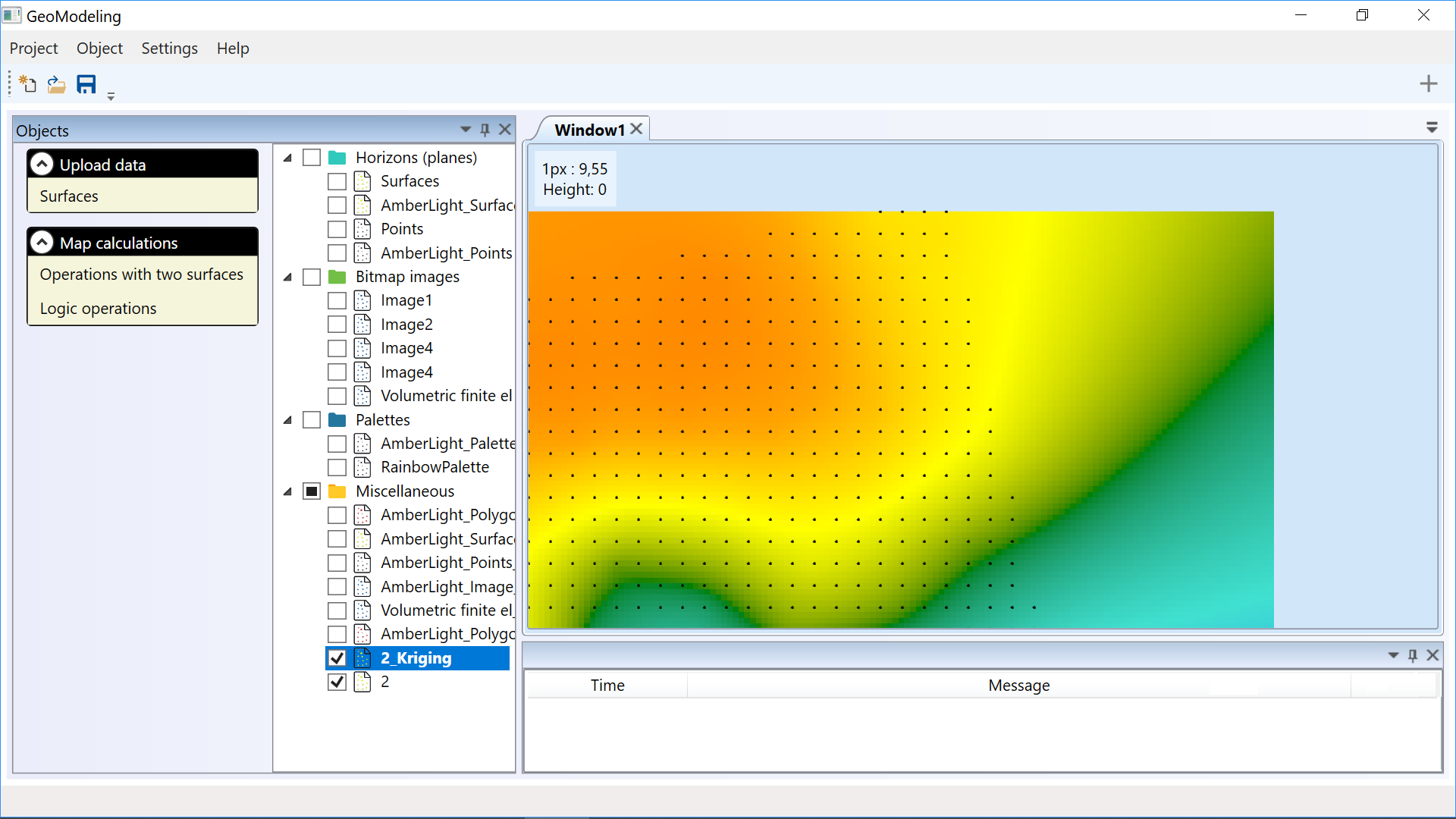Open the Settings menu
This screenshot has height=819, width=1456.
[169, 49]
